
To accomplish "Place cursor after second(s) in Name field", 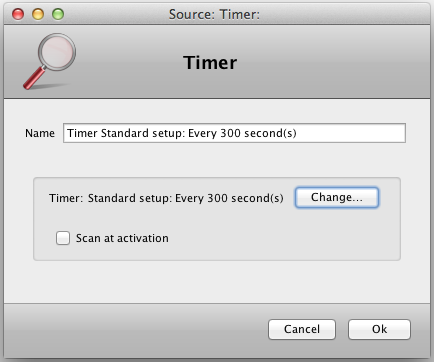I will pyautogui.click(x=298, y=133).
